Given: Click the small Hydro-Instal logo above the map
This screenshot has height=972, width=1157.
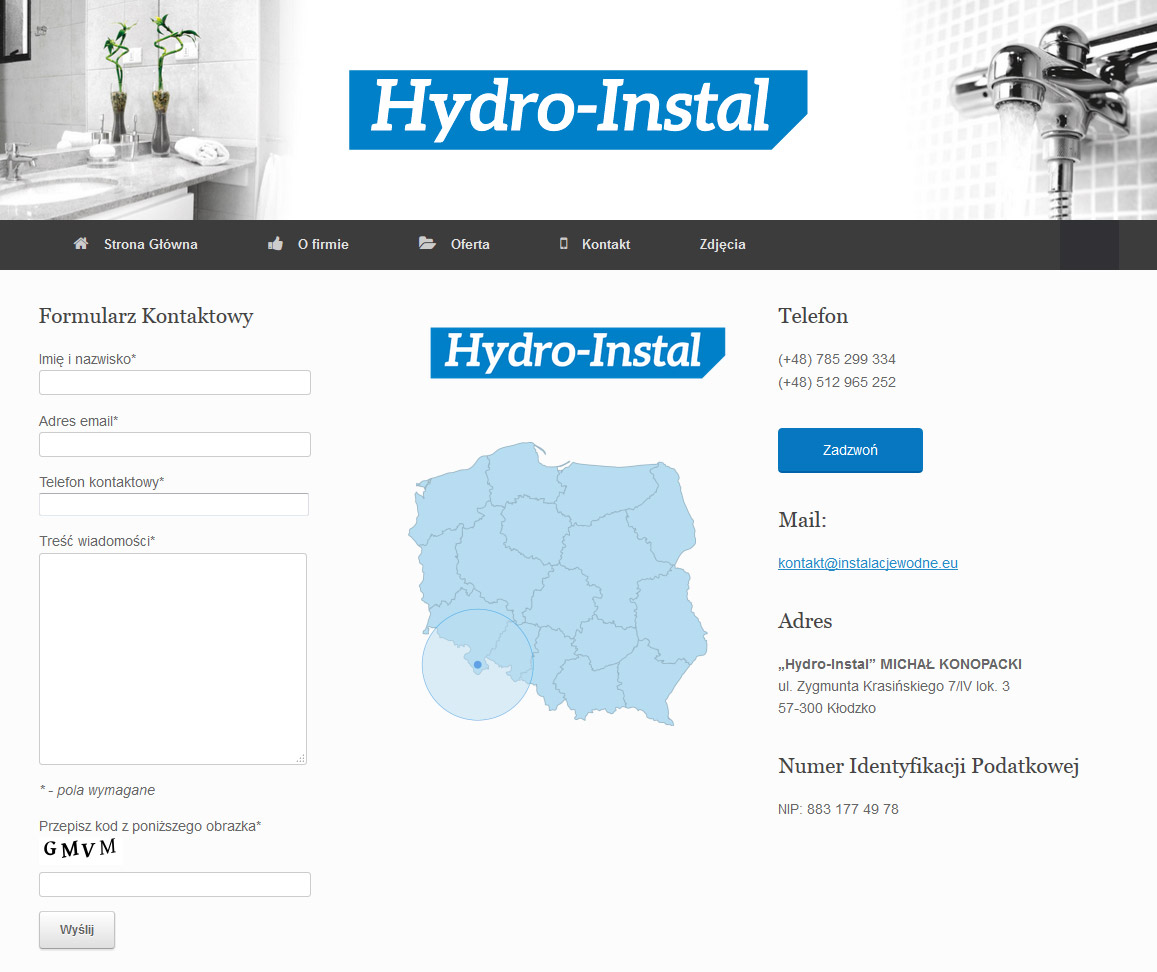Looking at the screenshot, I should 577,353.
